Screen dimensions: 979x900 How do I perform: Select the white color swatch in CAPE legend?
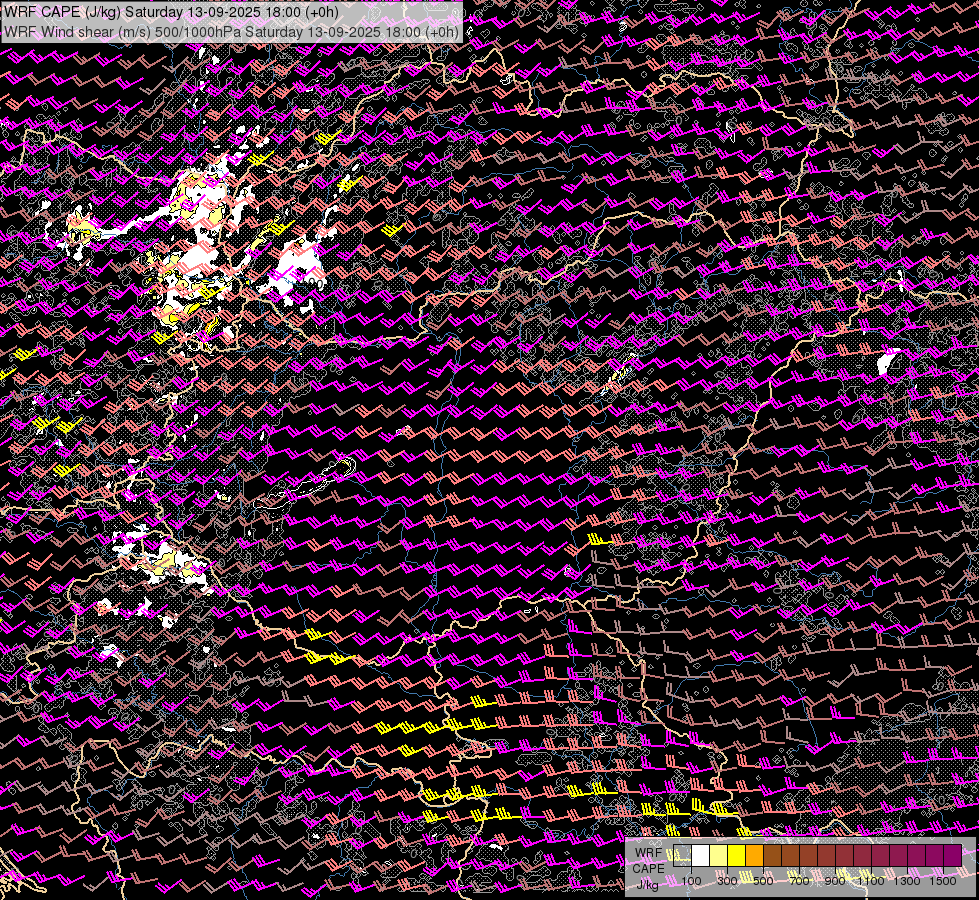click(x=701, y=855)
